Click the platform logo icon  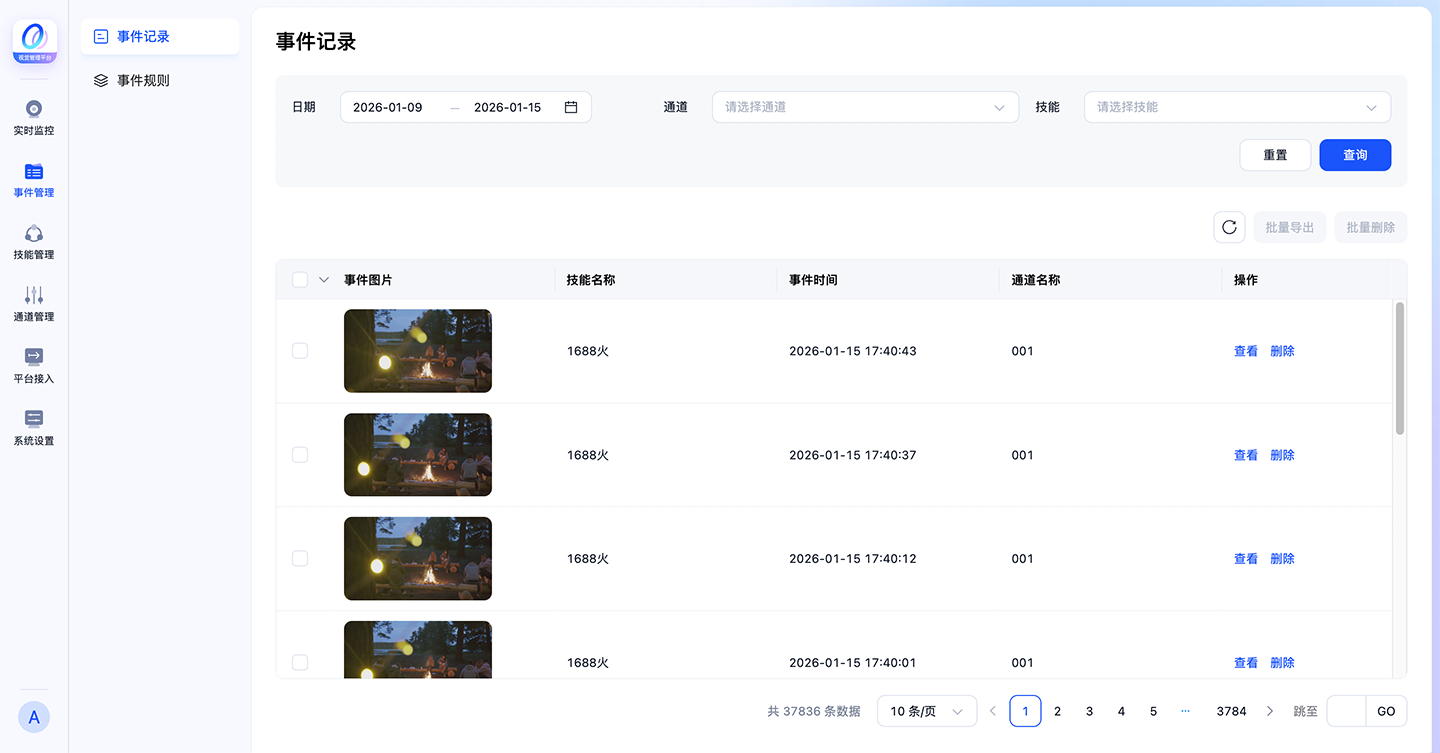[x=34, y=41]
